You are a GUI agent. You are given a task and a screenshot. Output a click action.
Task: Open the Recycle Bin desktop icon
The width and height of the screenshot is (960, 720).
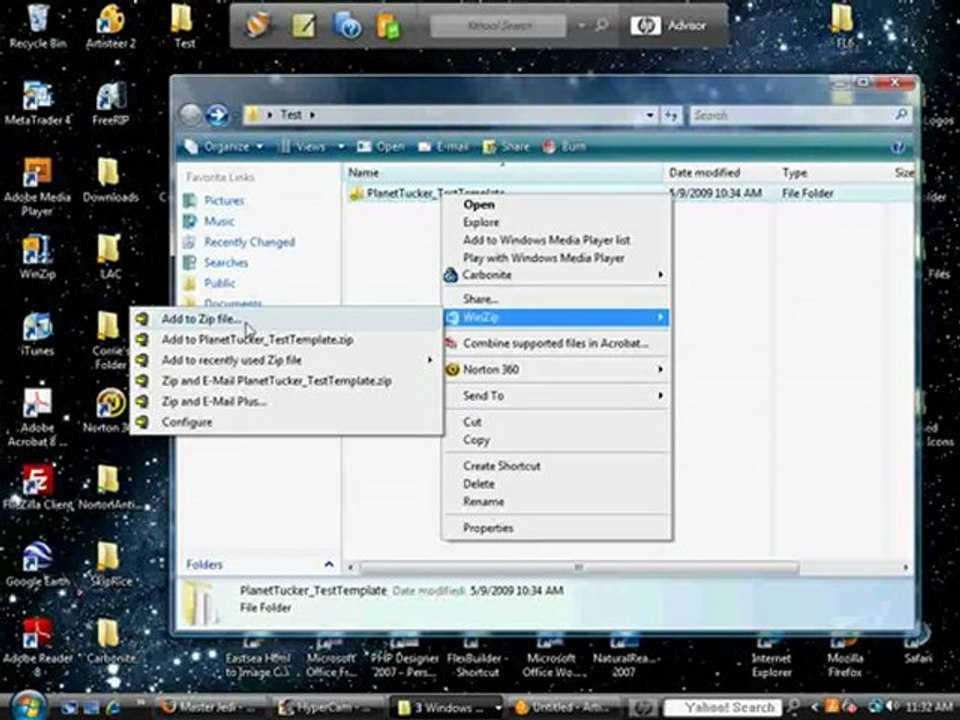click(38, 22)
